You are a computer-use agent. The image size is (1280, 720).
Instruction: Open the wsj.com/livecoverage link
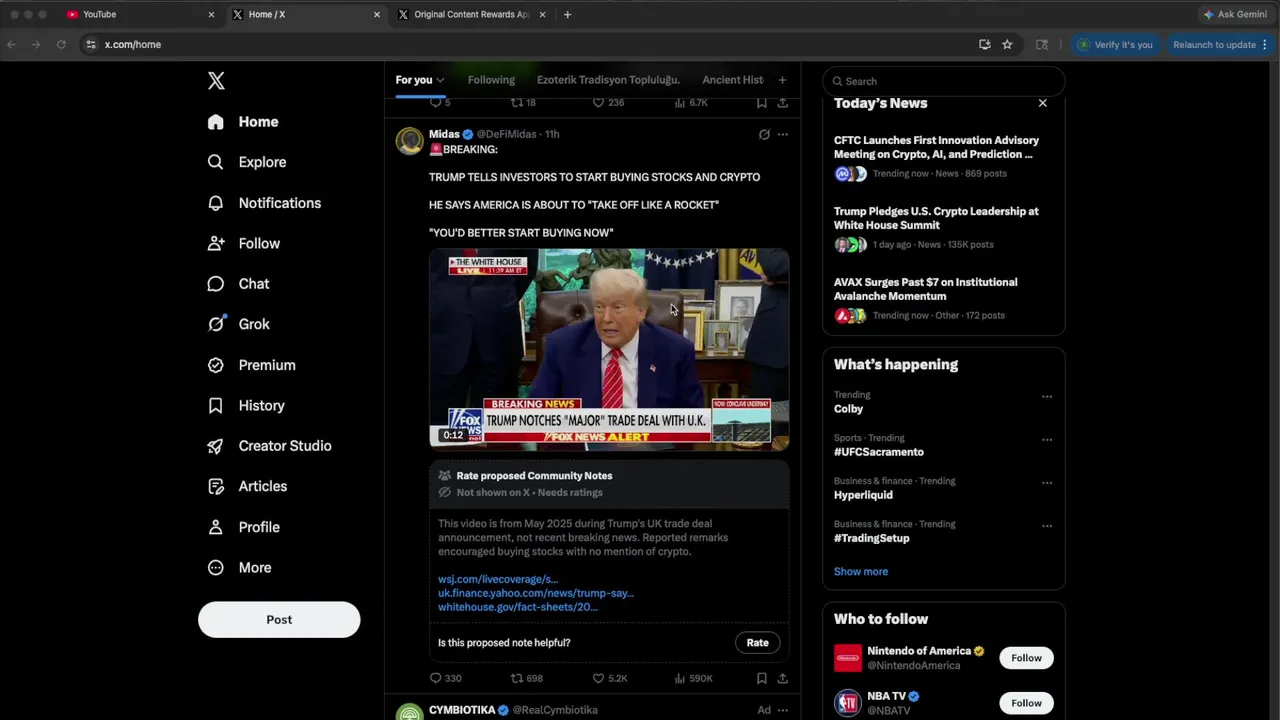498,579
